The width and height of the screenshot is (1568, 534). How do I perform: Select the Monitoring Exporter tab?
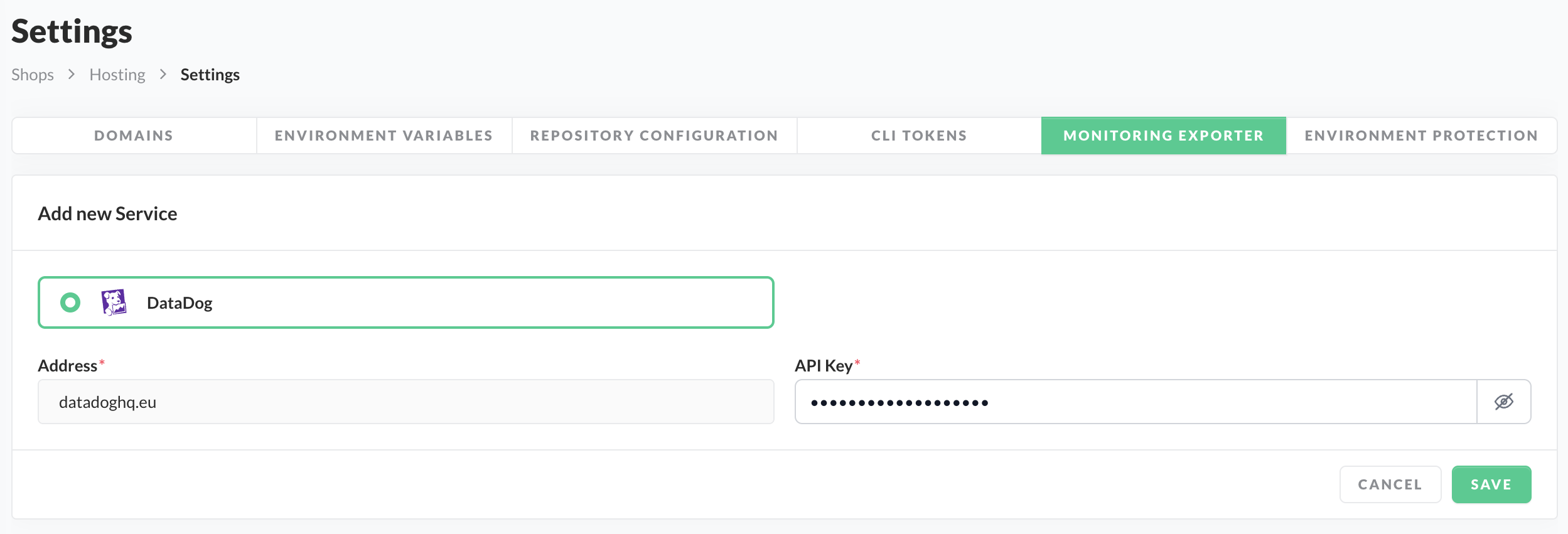tap(1163, 136)
